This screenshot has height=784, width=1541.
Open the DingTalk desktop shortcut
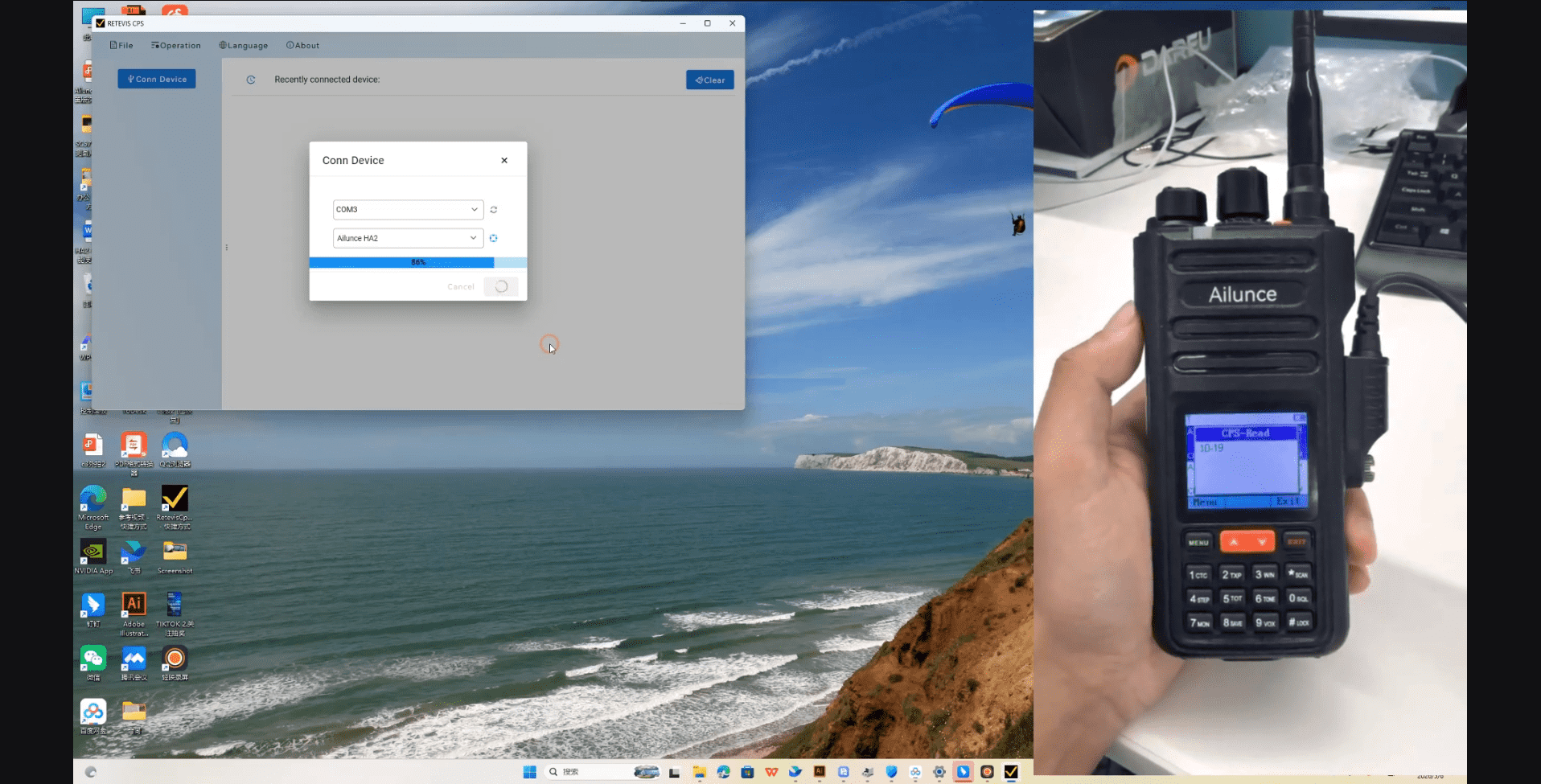tap(93, 610)
